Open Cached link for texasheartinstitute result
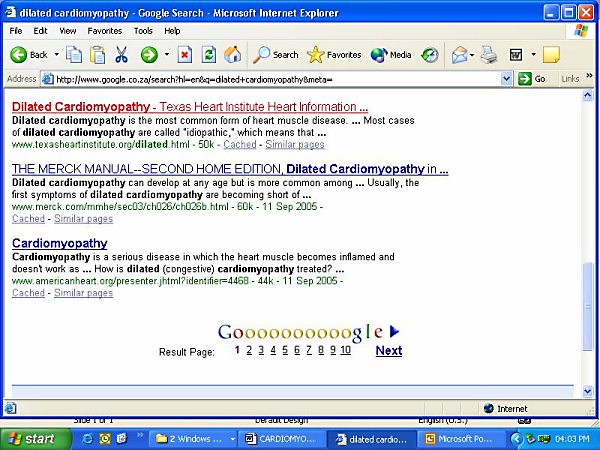600x450 pixels. coord(240,144)
